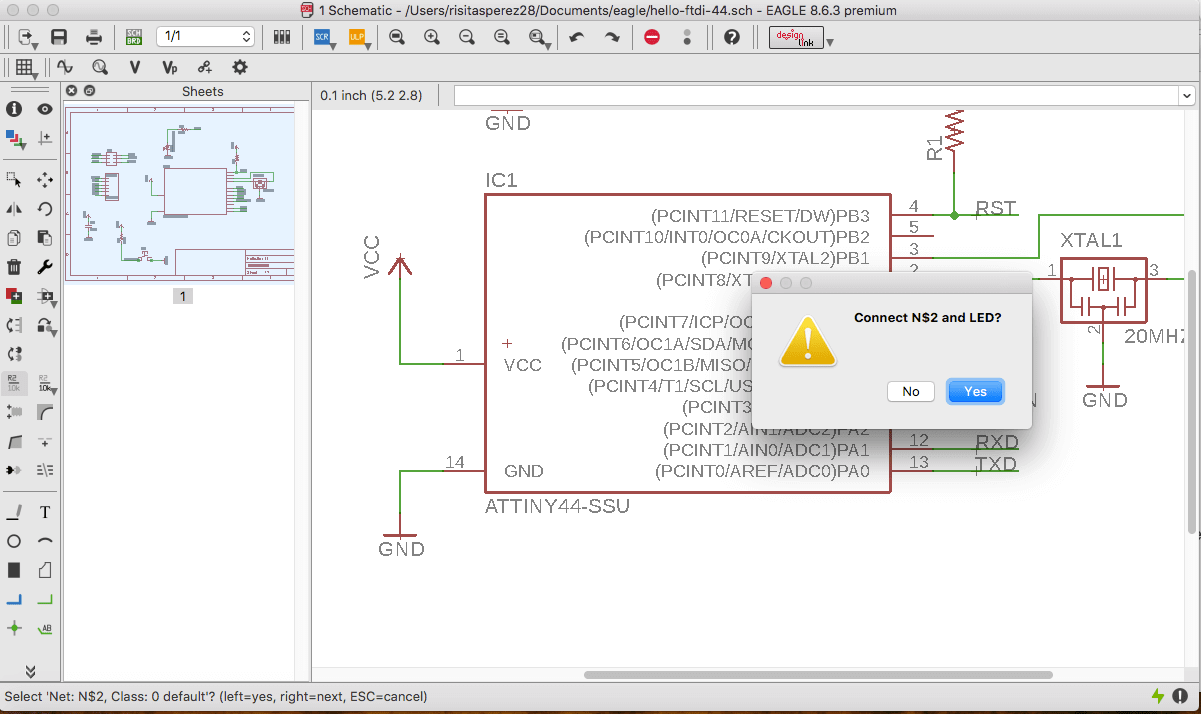Click No in the connect dialog
This screenshot has height=714, width=1201.
[911, 391]
